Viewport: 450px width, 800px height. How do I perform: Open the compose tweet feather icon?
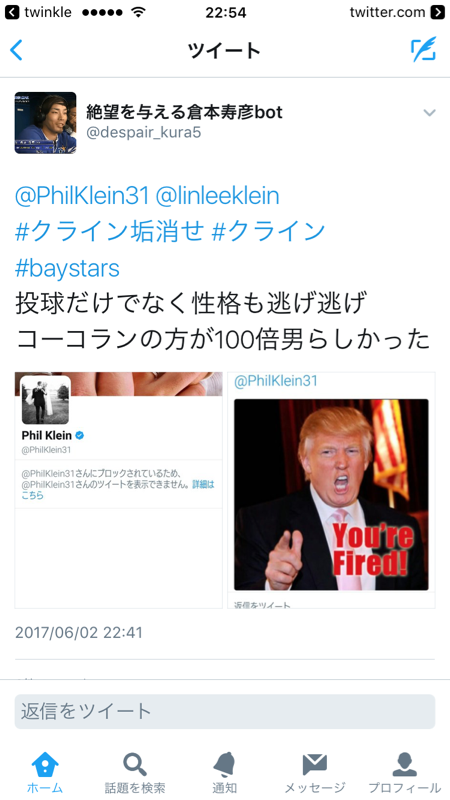pyautogui.click(x=423, y=49)
